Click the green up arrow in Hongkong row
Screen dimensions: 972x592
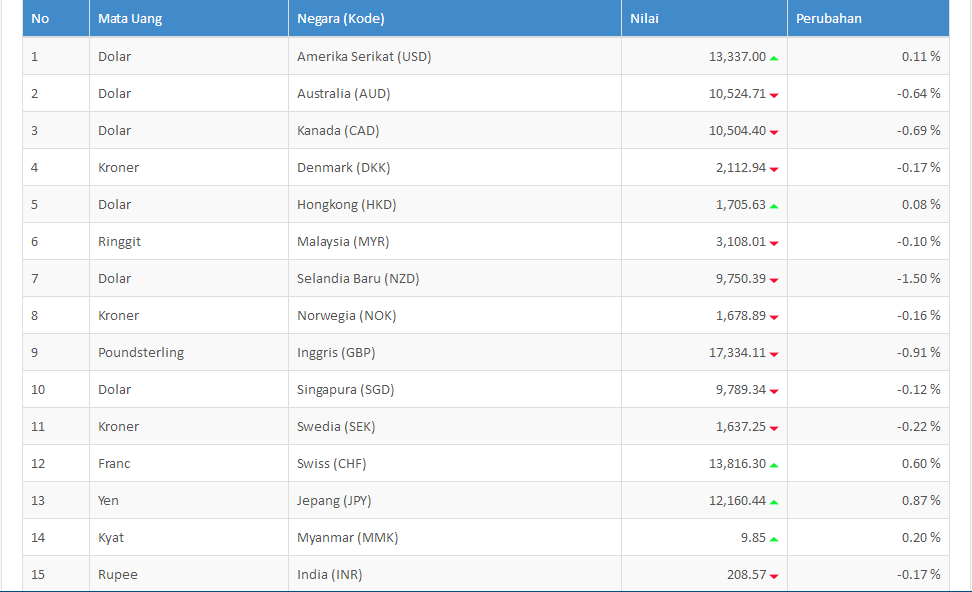coord(774,206)
